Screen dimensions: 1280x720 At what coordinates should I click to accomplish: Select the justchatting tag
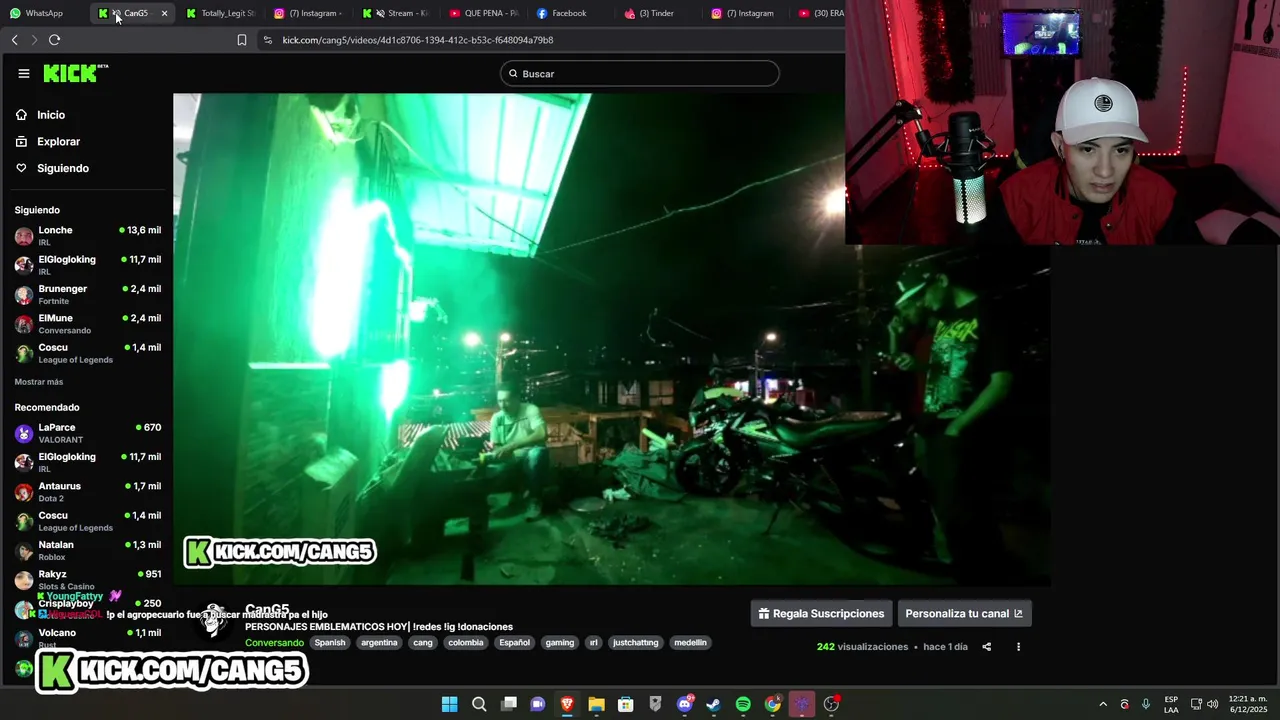click(636, 643)
